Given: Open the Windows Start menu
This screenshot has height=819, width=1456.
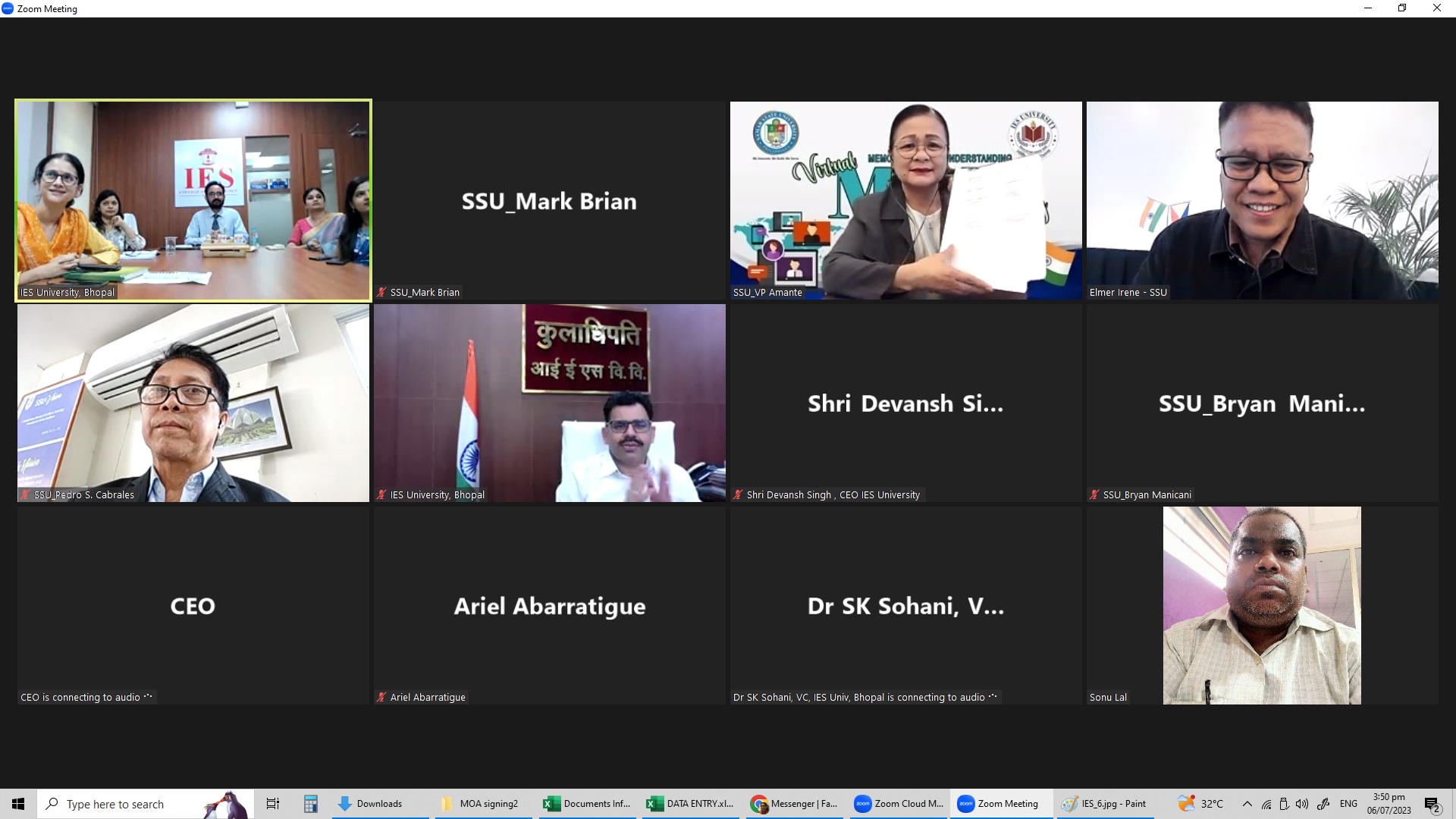Looking at the screenshot, I should tap(18, 804).
